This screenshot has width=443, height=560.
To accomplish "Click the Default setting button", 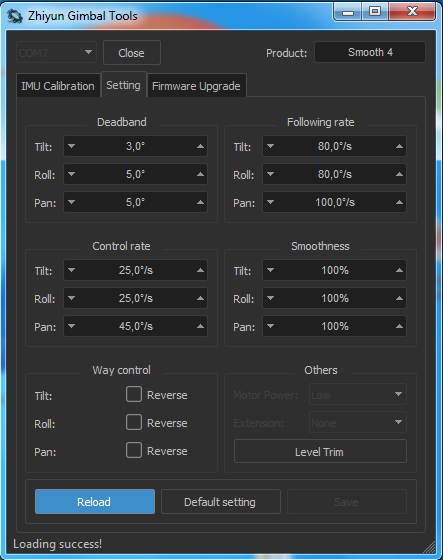I will pos(220,502).
